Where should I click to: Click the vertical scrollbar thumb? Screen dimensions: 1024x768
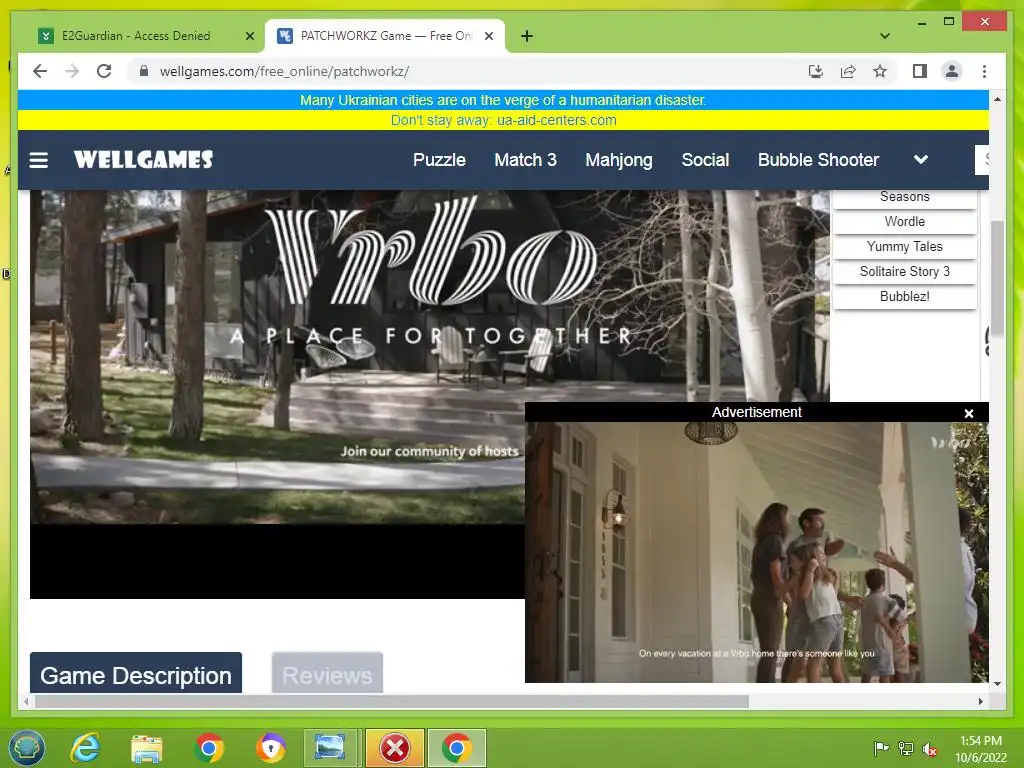[997, 278]
